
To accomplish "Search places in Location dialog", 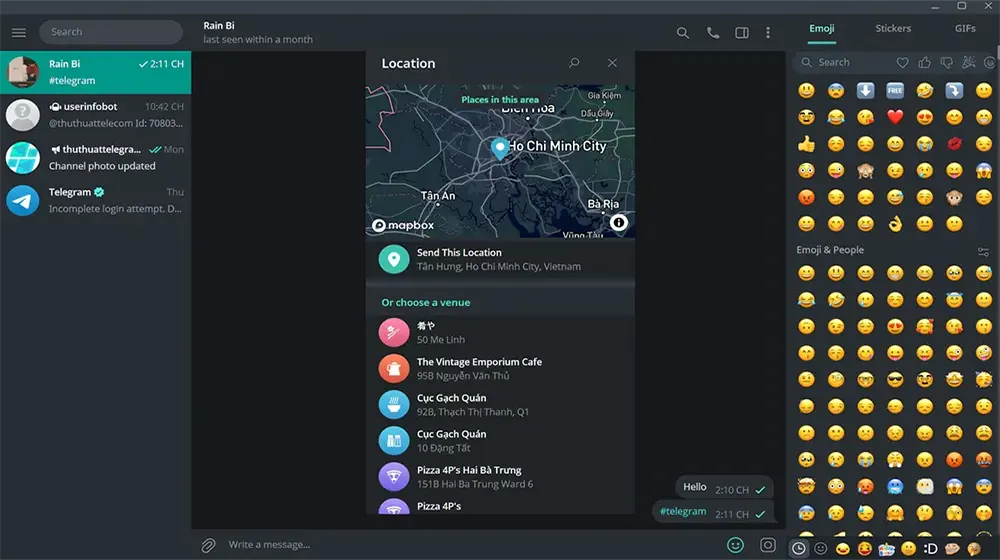I will point(574,63).
